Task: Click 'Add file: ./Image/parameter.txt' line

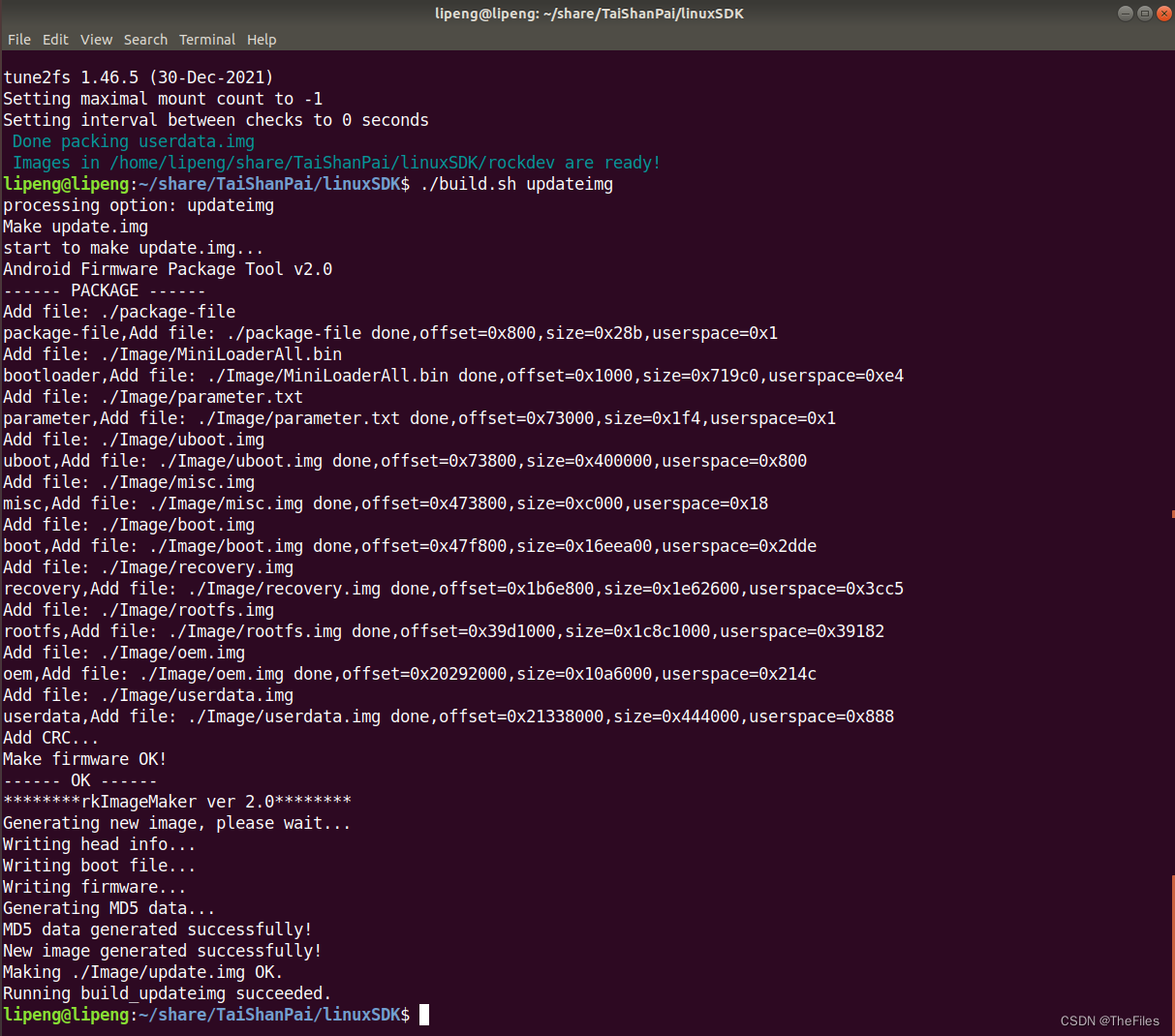Action: pos(153,397)
